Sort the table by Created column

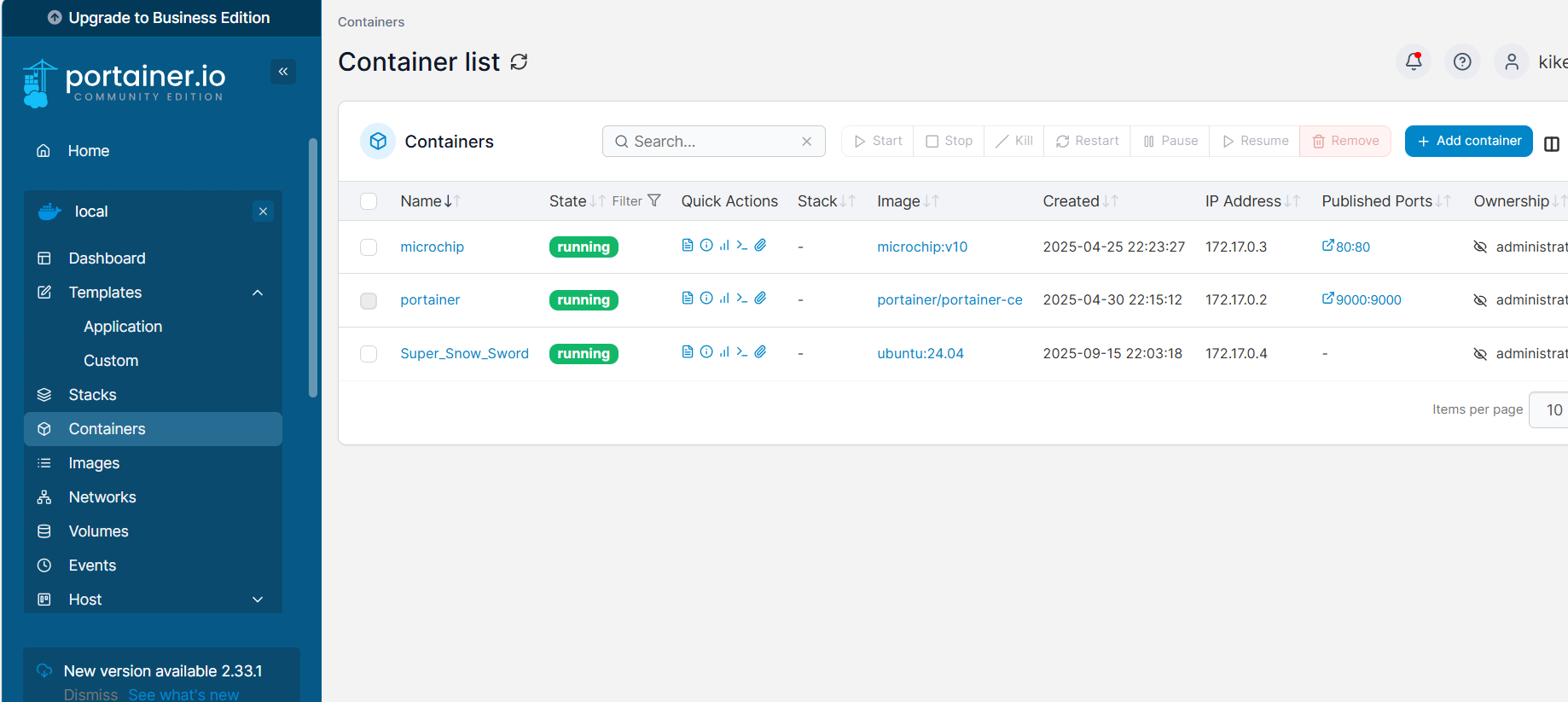(x=1080, y=201)
